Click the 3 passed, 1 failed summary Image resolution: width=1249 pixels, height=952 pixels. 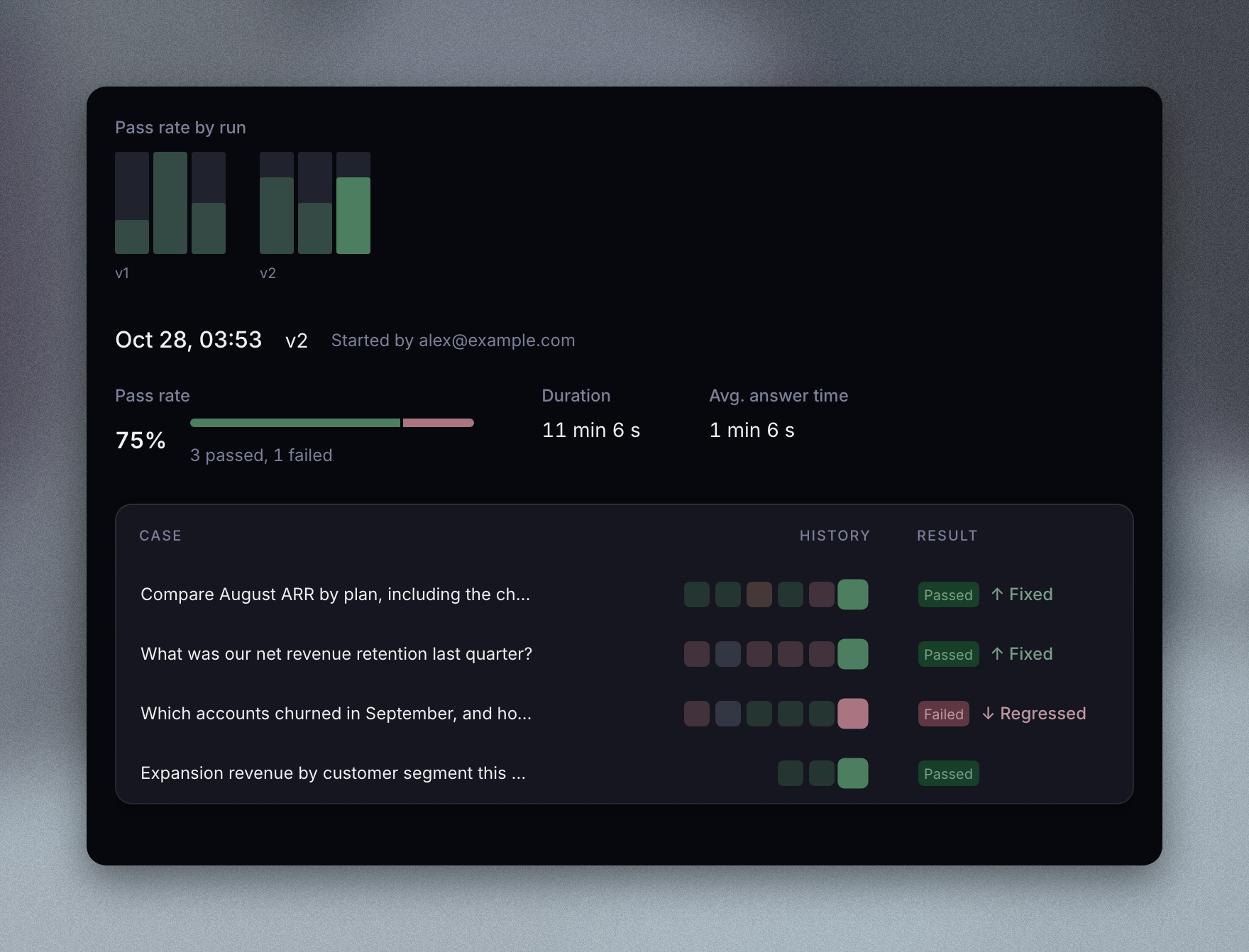coord(261,455)
